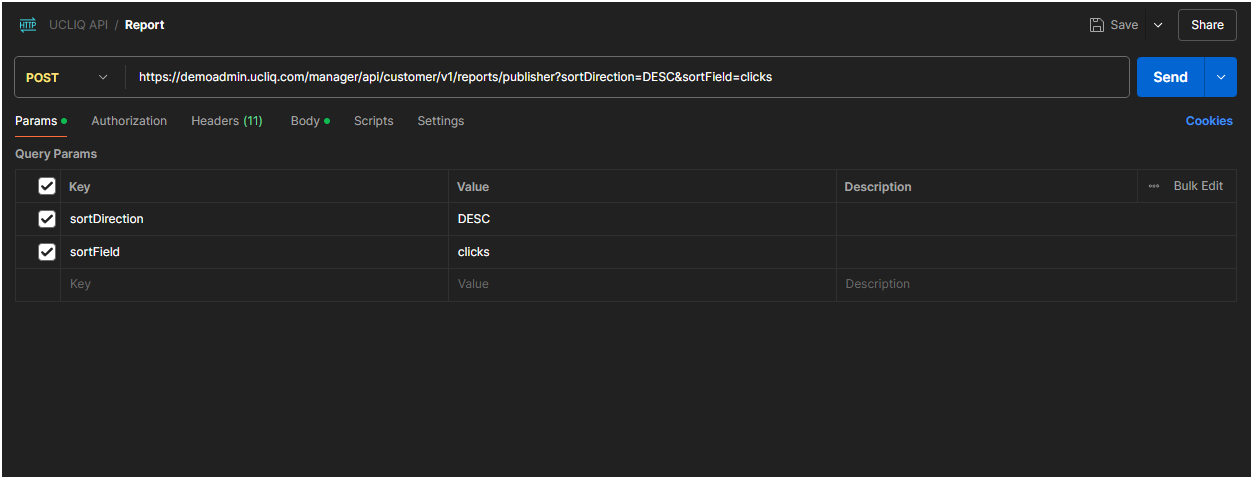Viewport: 1253px width, 479px height.
Task: Open the POST method dropdown
Action: [x=68, y=77]
